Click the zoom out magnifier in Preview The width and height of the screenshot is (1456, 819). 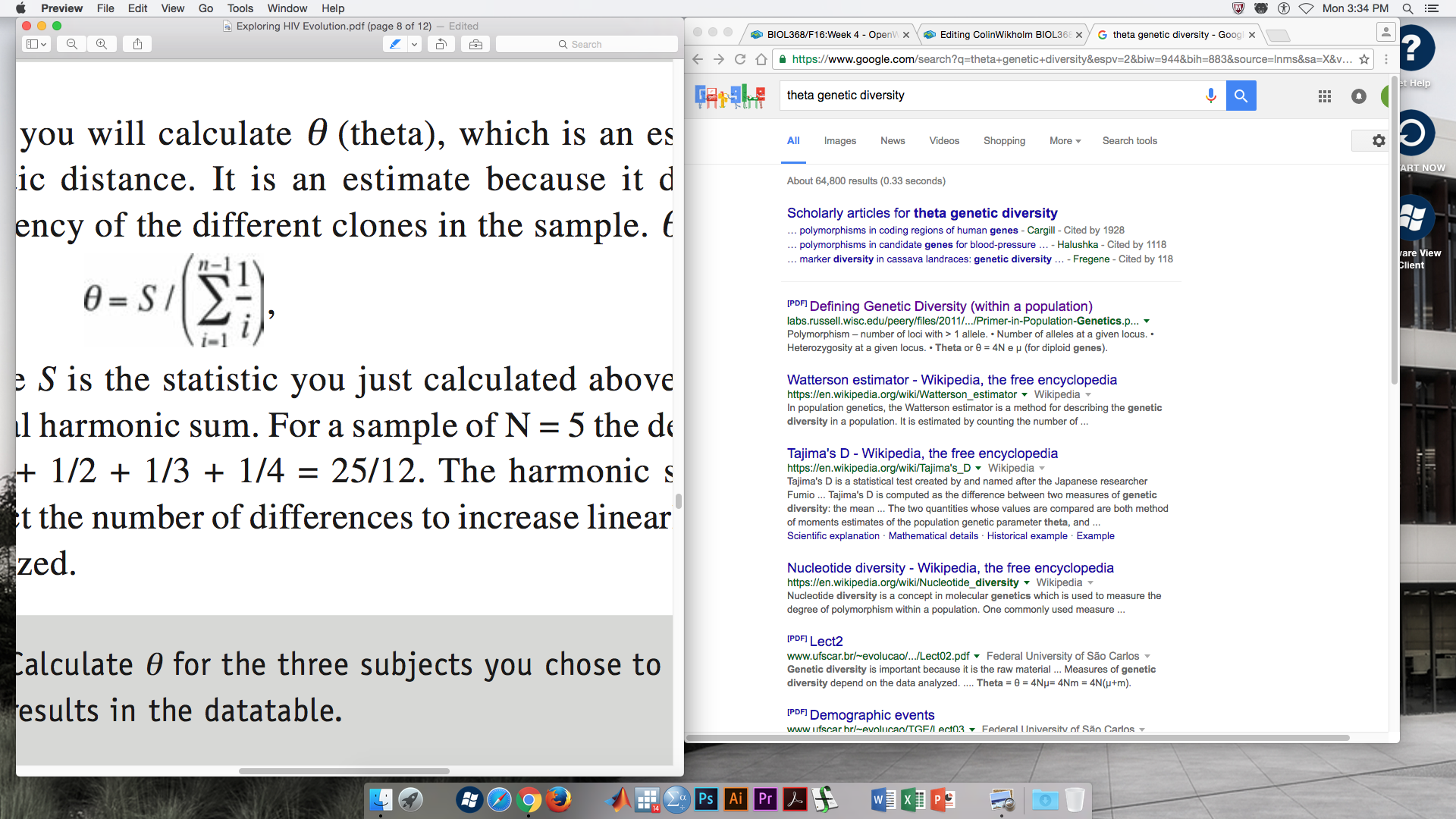(x=72, y=44)
